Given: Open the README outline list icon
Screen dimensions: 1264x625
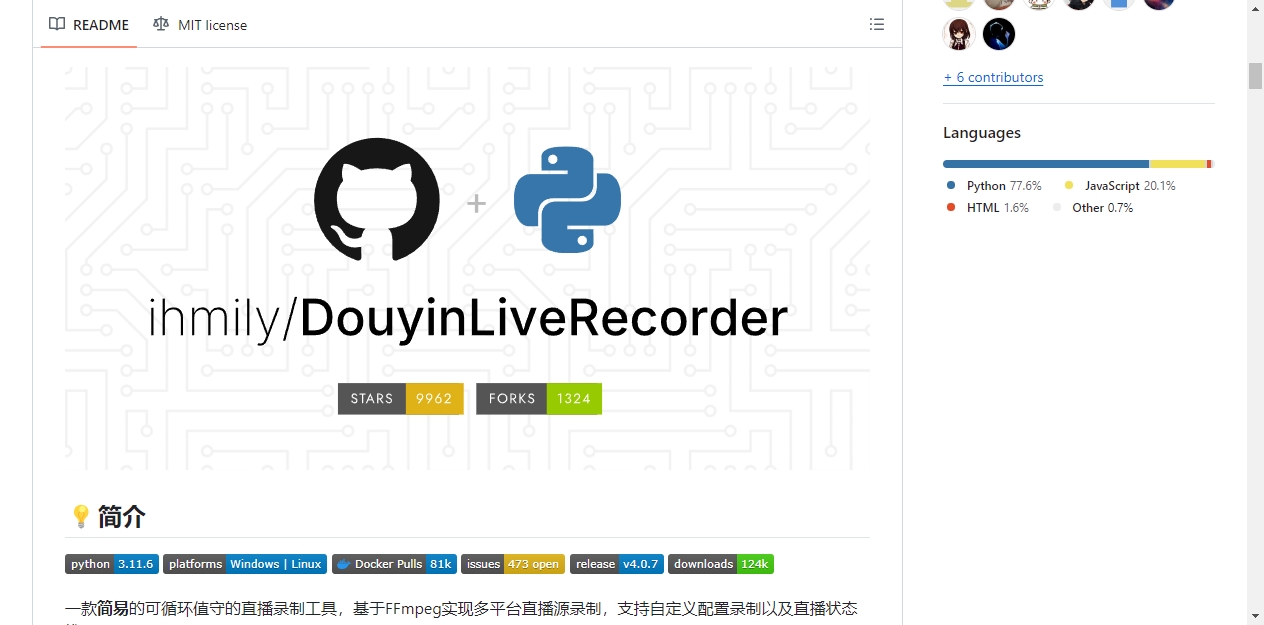Looking at the screenshot, I should [877, 24].
